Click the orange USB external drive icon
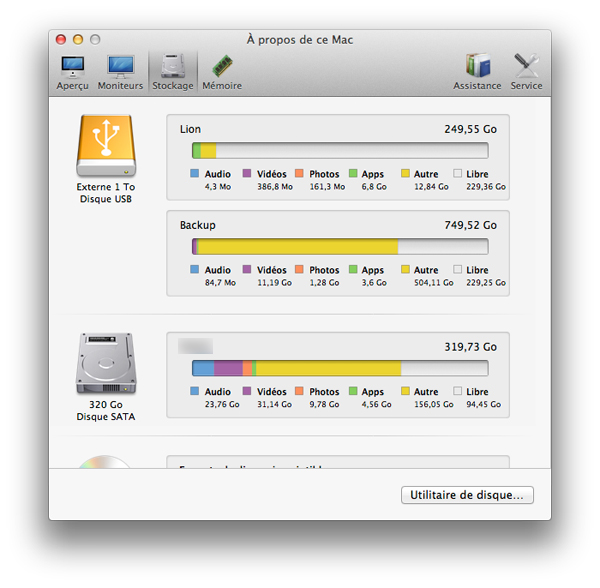This screenshot has height=588, width=600. (106, 145)
